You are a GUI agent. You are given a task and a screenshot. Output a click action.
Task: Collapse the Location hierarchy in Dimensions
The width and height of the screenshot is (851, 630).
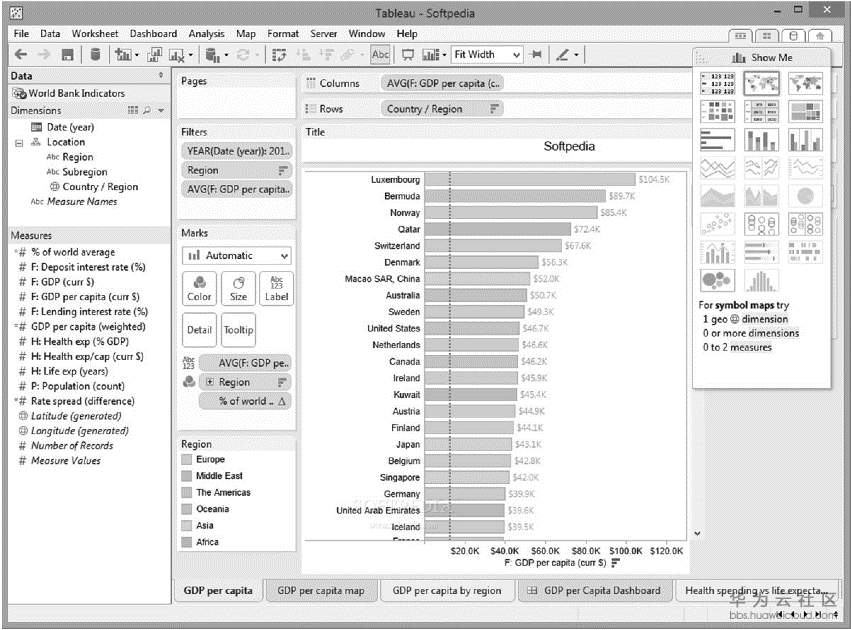click(x=19, y=143)
